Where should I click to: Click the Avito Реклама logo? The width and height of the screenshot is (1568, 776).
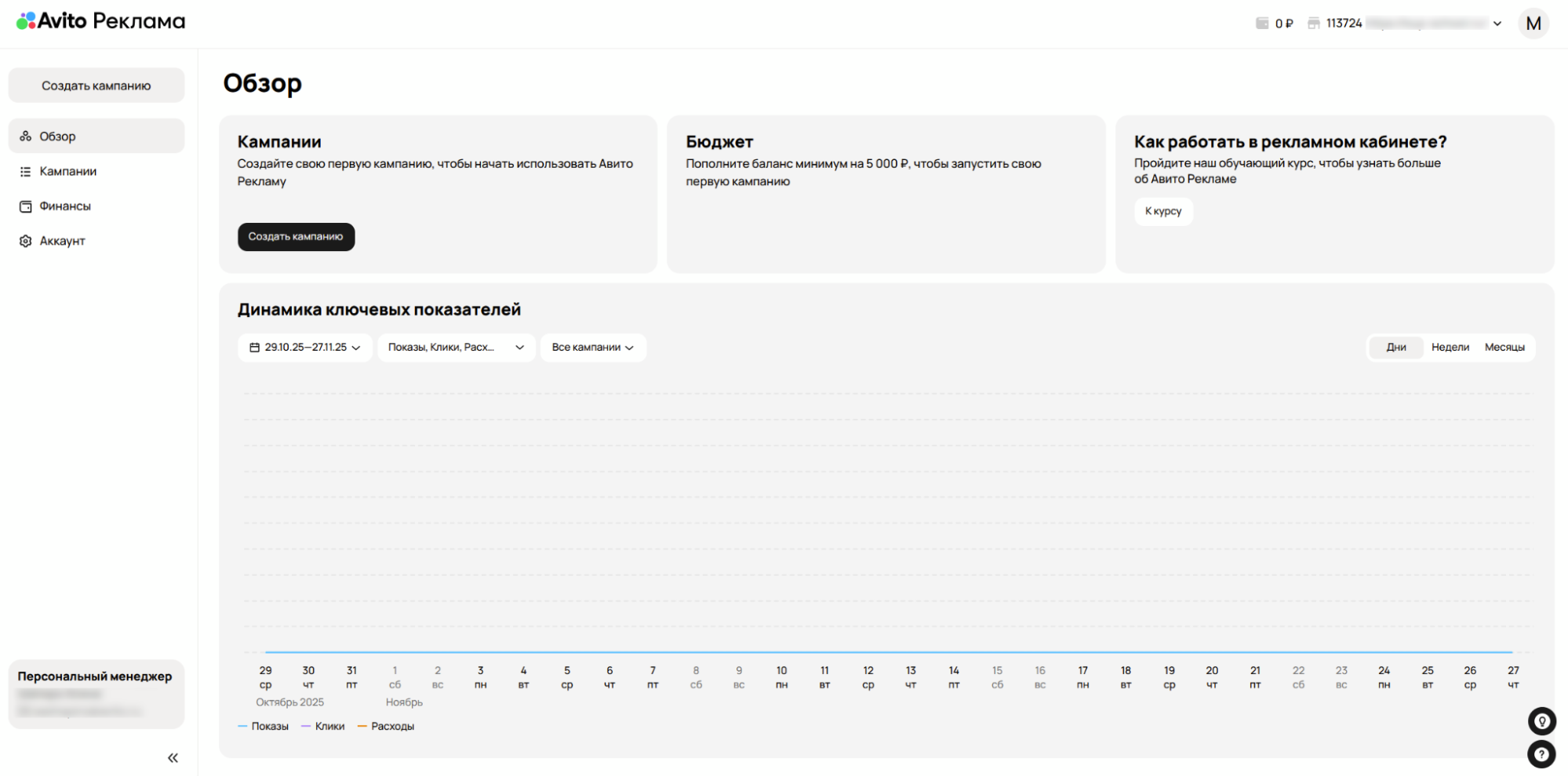coord(100,21)
